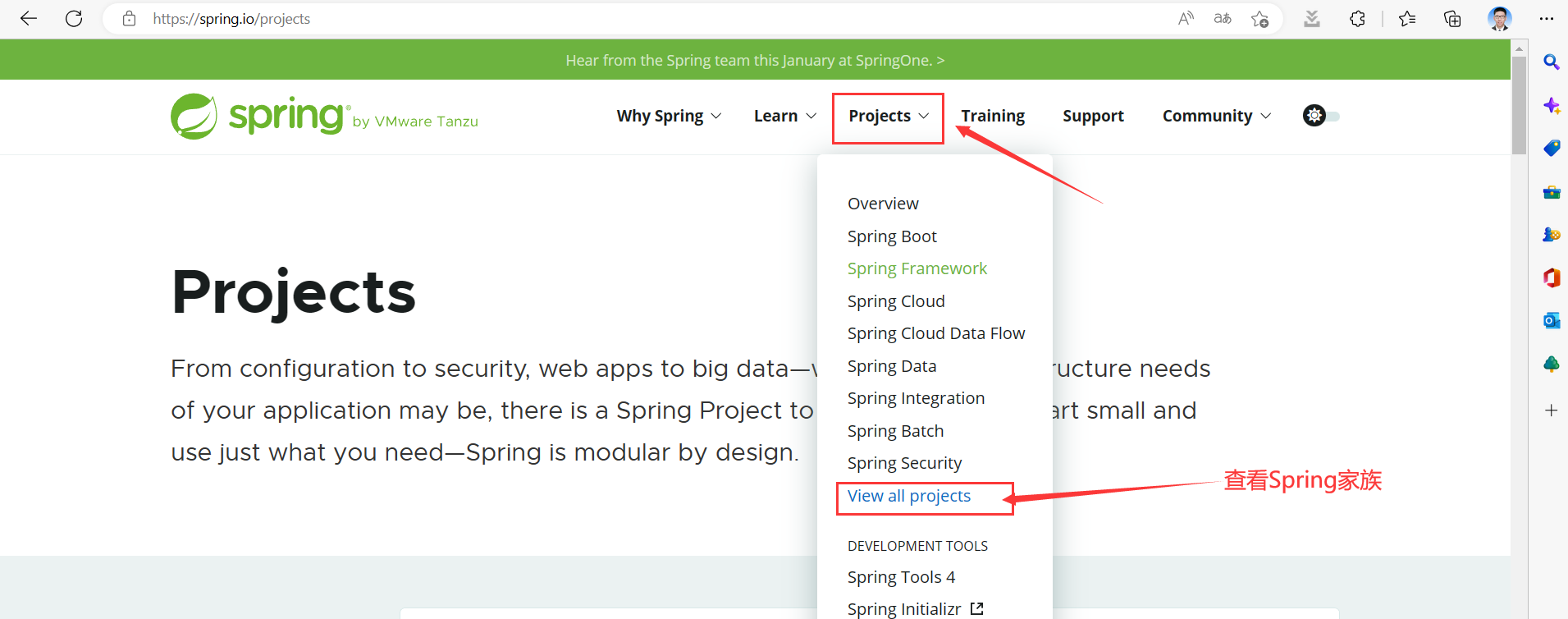Collapse the Projects dropdown menu
This screenshot has height=619, width=1568.
point(889,116)
